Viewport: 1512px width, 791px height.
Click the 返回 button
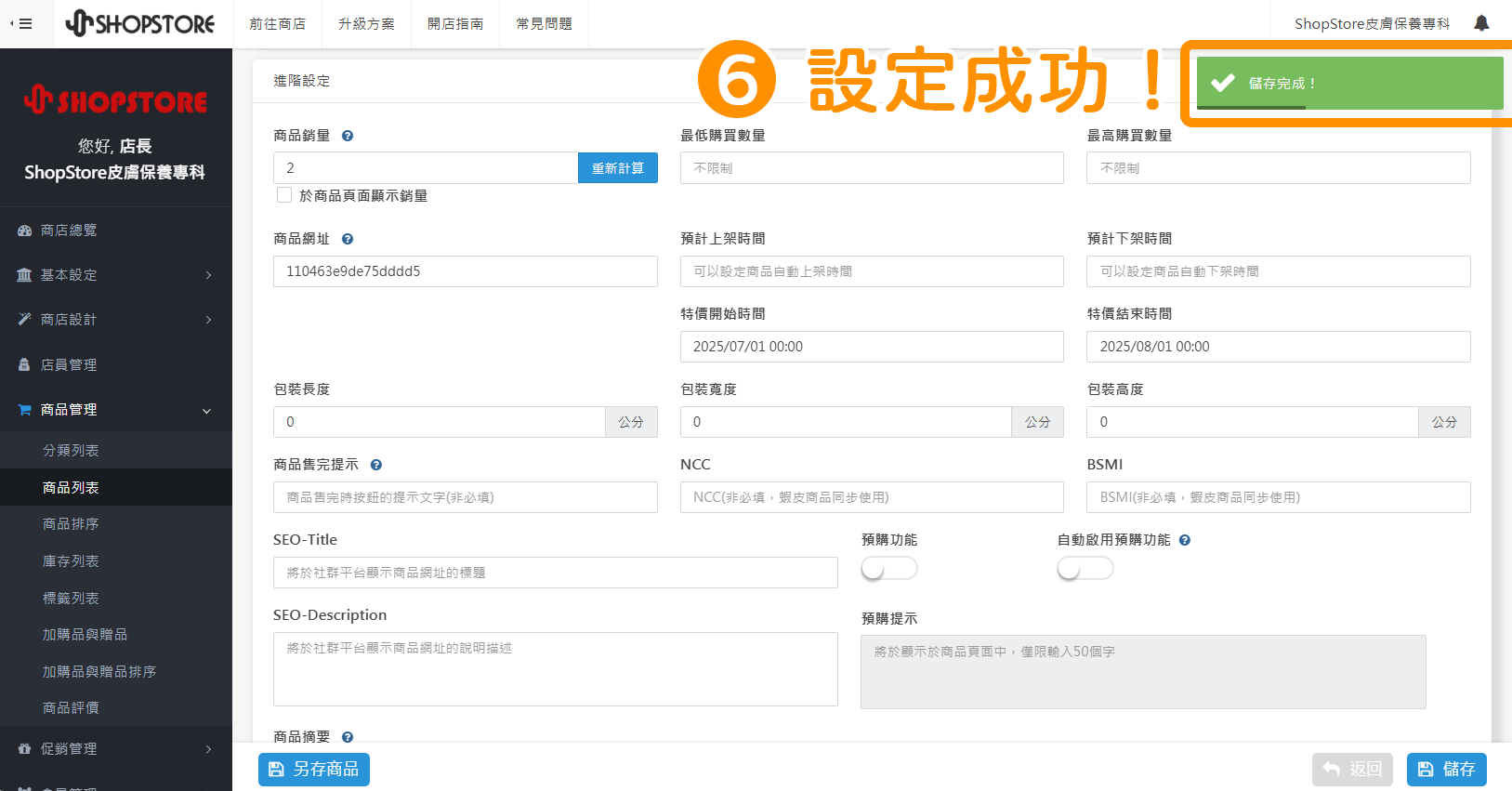[1352, 770]
